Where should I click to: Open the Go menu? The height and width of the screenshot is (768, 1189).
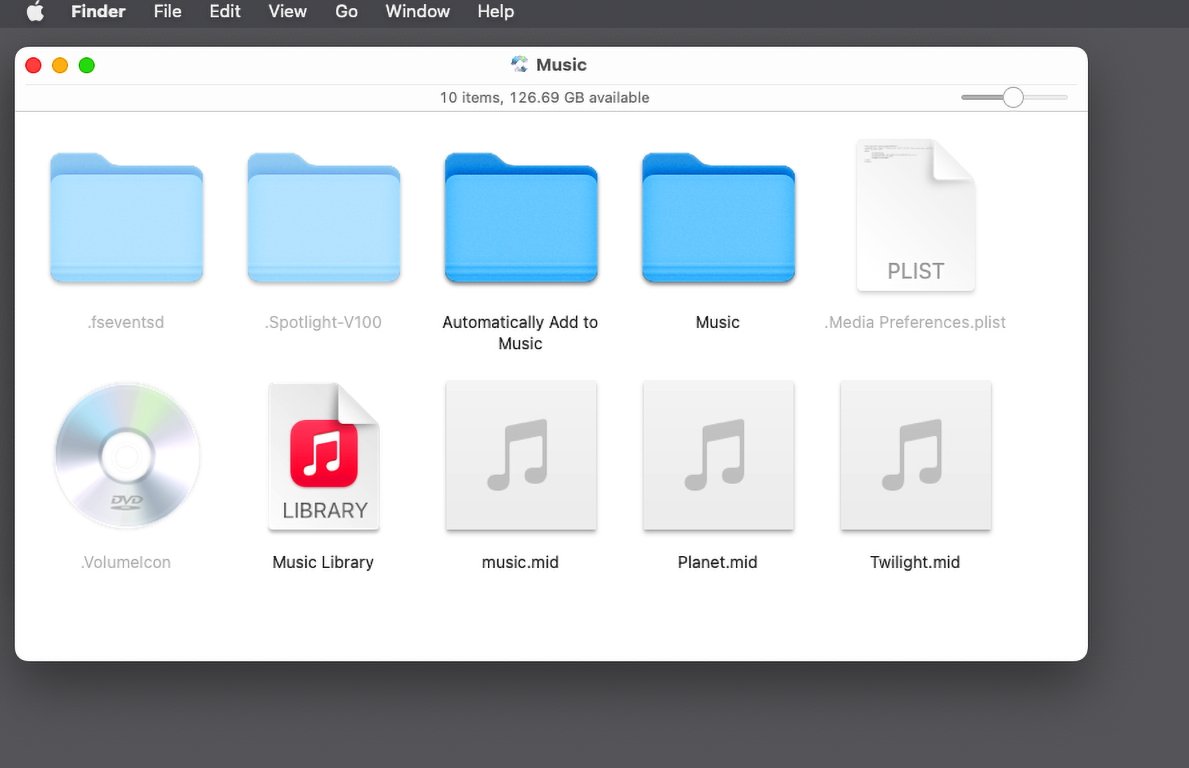346,12
